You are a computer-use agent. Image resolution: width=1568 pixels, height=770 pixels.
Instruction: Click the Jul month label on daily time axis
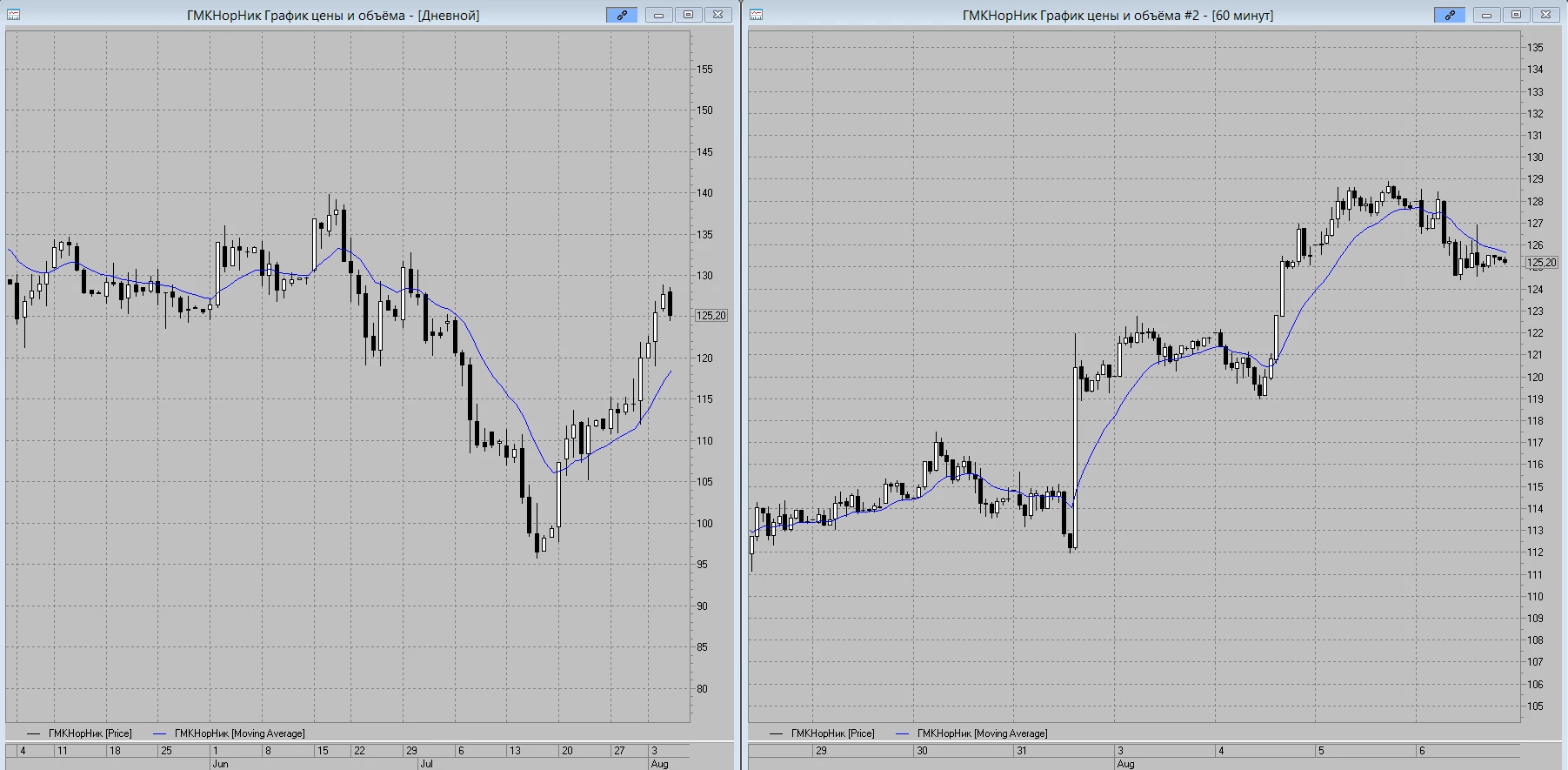tap(426, 764)
